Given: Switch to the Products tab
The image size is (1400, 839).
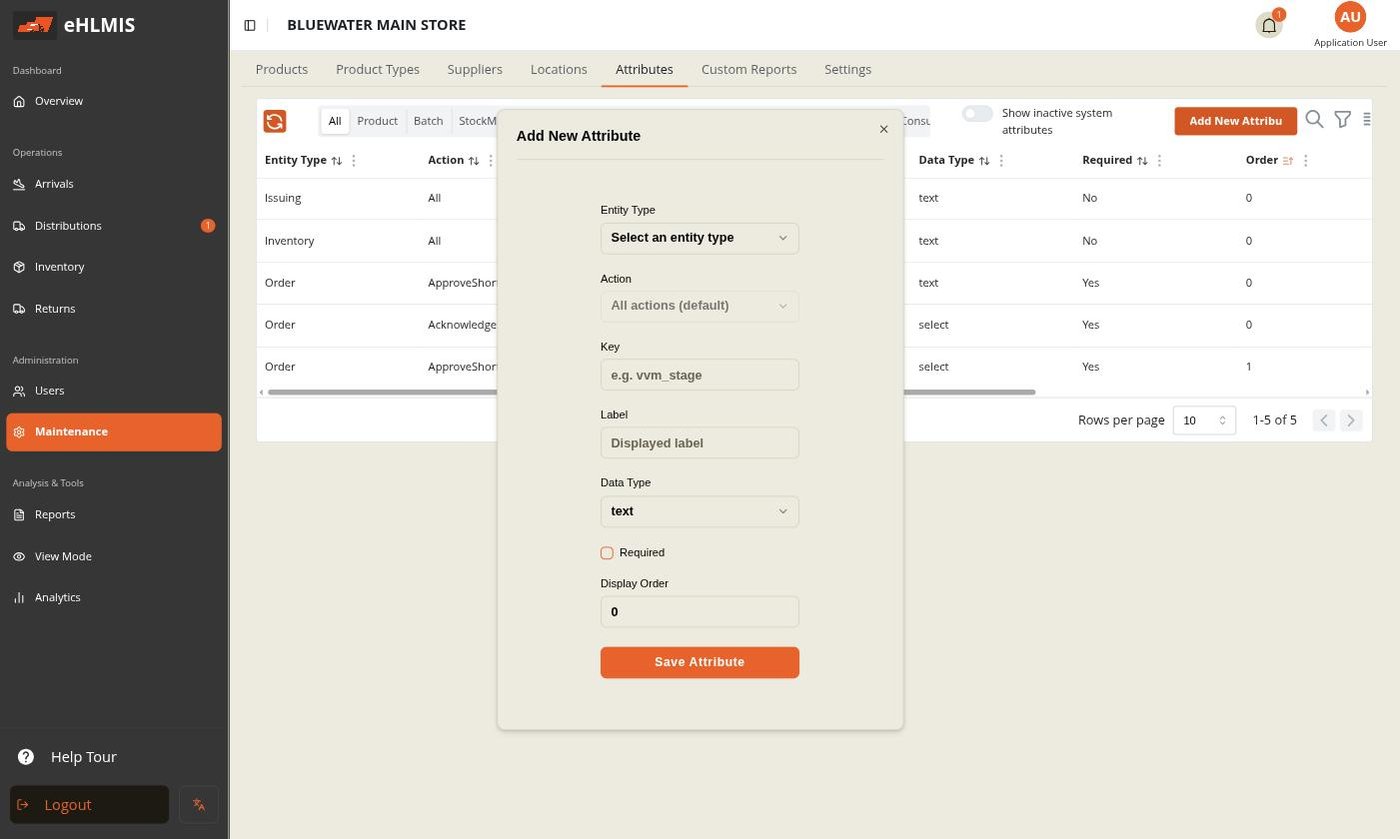Looking at the screenshot, I should [282, 70].
